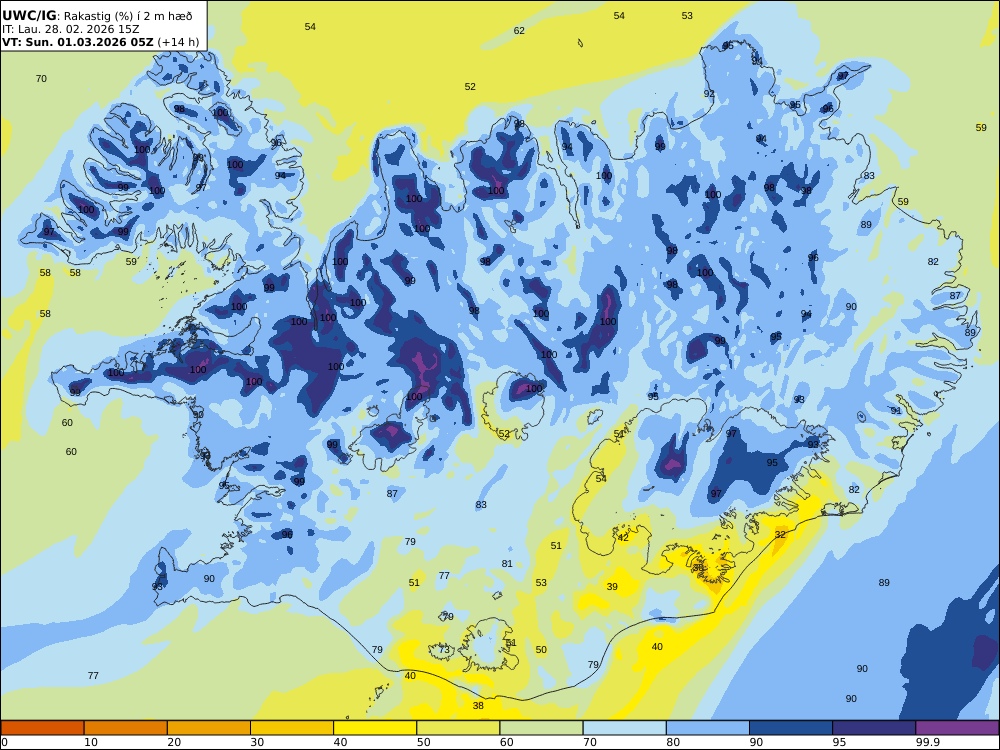Click the '(+14 h)' forecast offset text
Screen dimensions: 1000x750
[x=178, y=42]
